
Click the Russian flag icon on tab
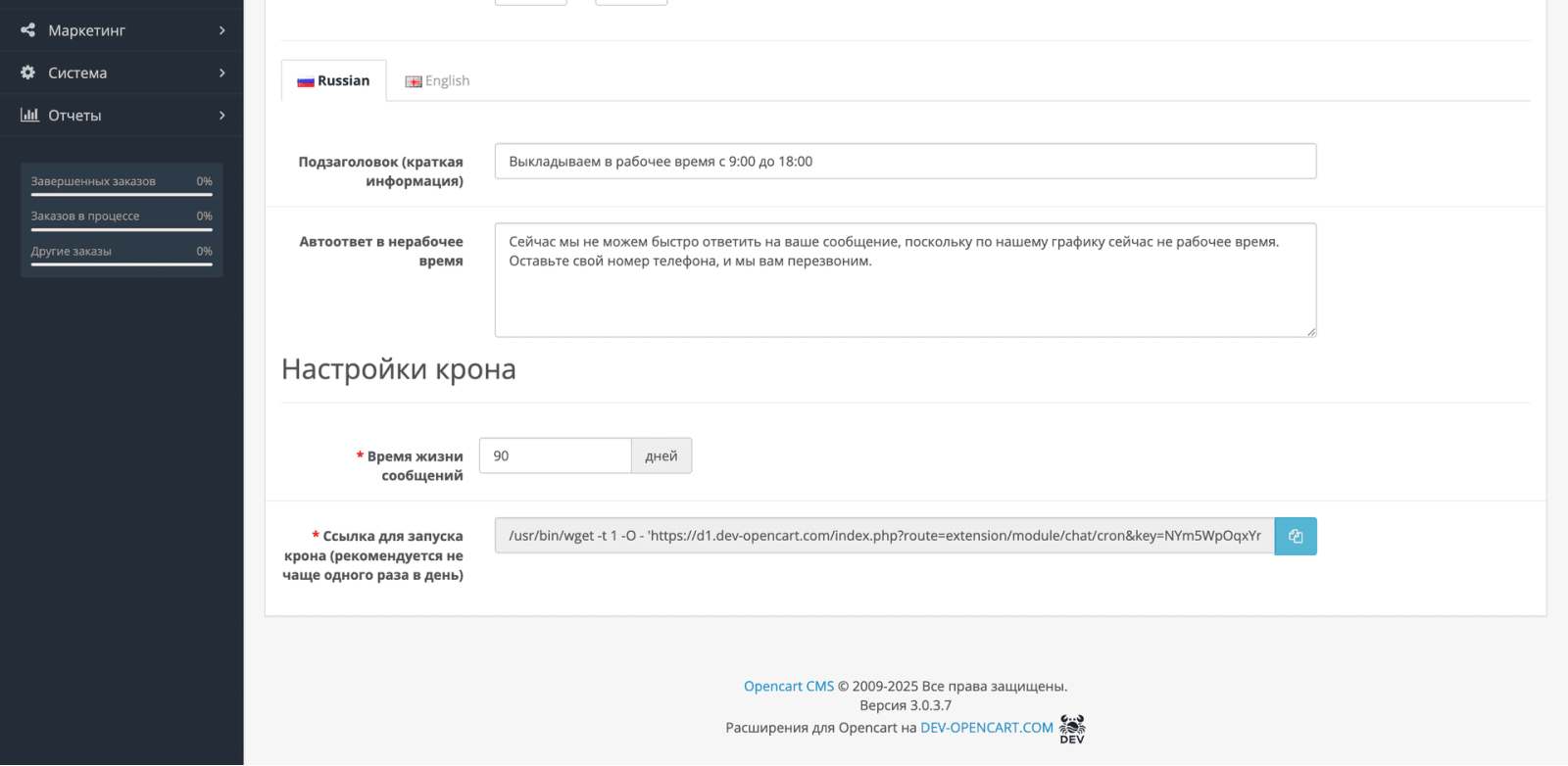(306, 81)
